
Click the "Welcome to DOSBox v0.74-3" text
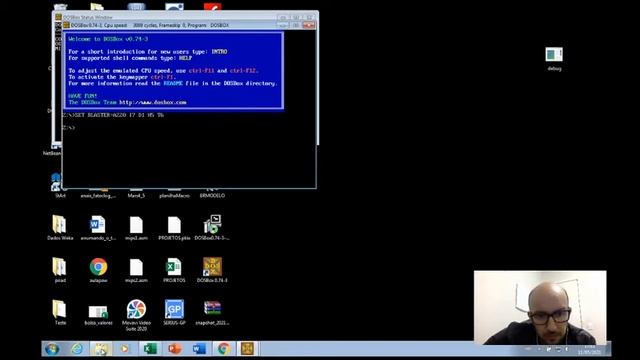108,39
